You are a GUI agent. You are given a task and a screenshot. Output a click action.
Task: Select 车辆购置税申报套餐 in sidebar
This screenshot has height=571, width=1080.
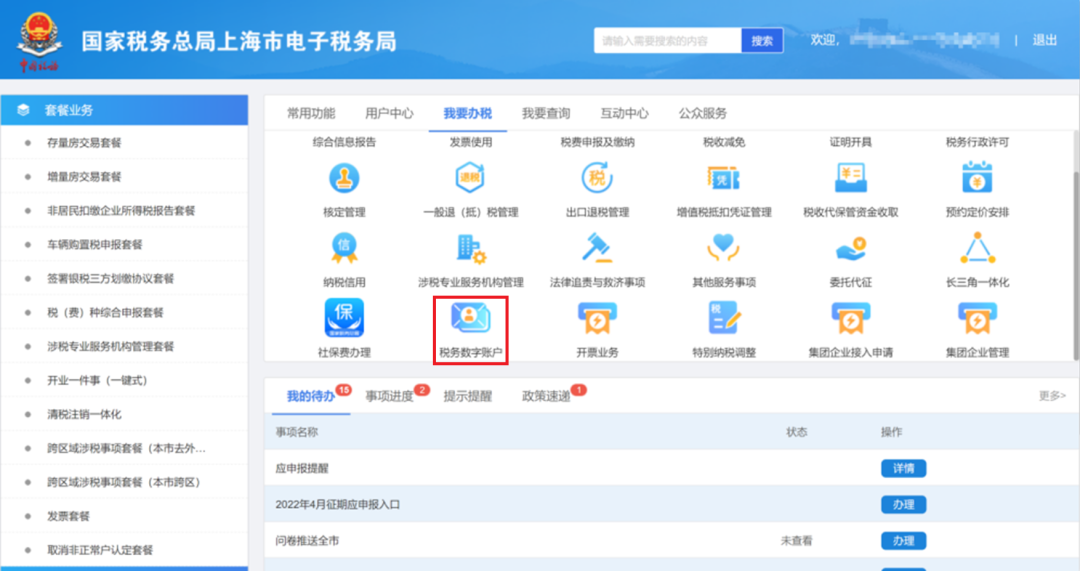tap(95, 245)
